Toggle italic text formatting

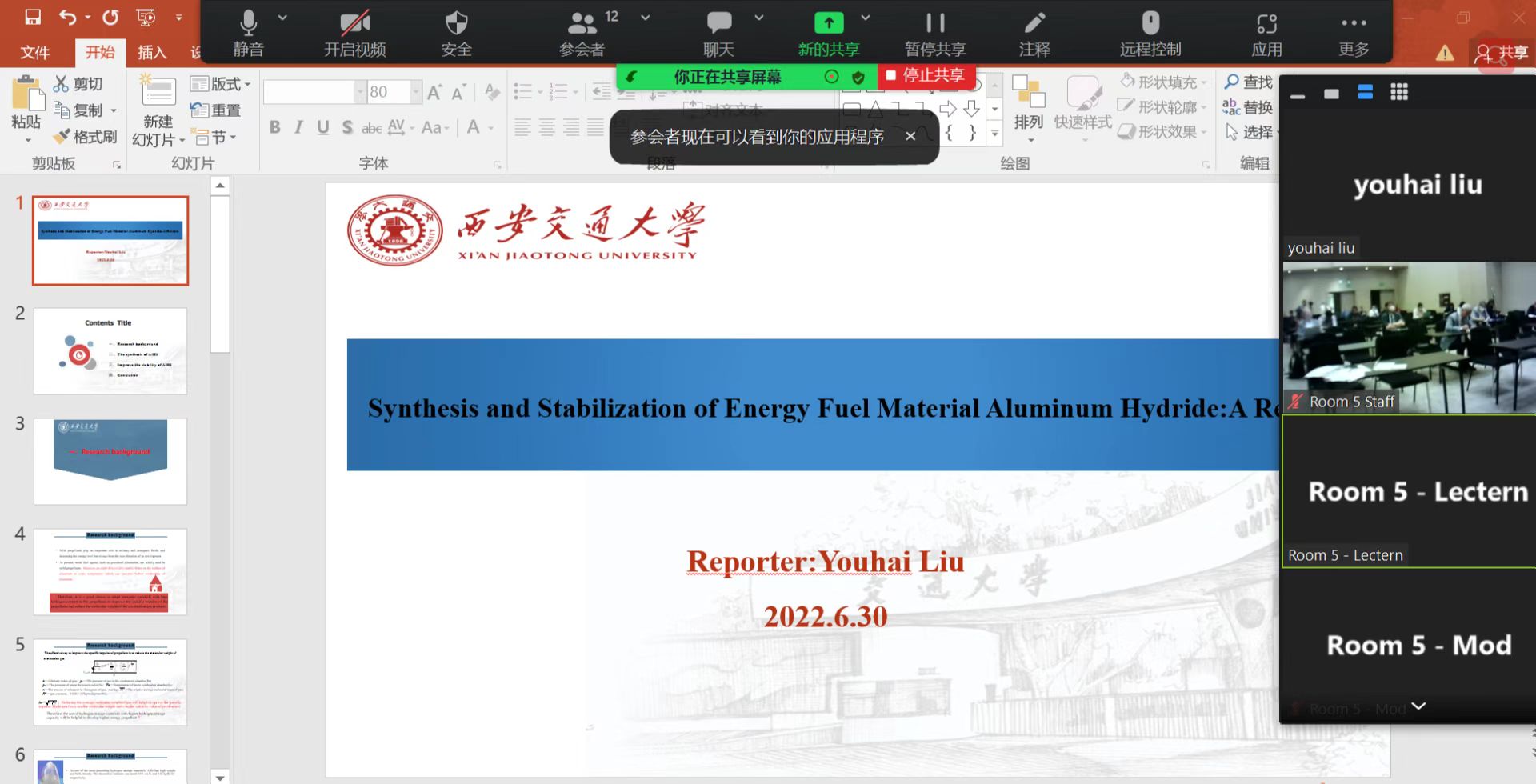[x=298, y=127]
